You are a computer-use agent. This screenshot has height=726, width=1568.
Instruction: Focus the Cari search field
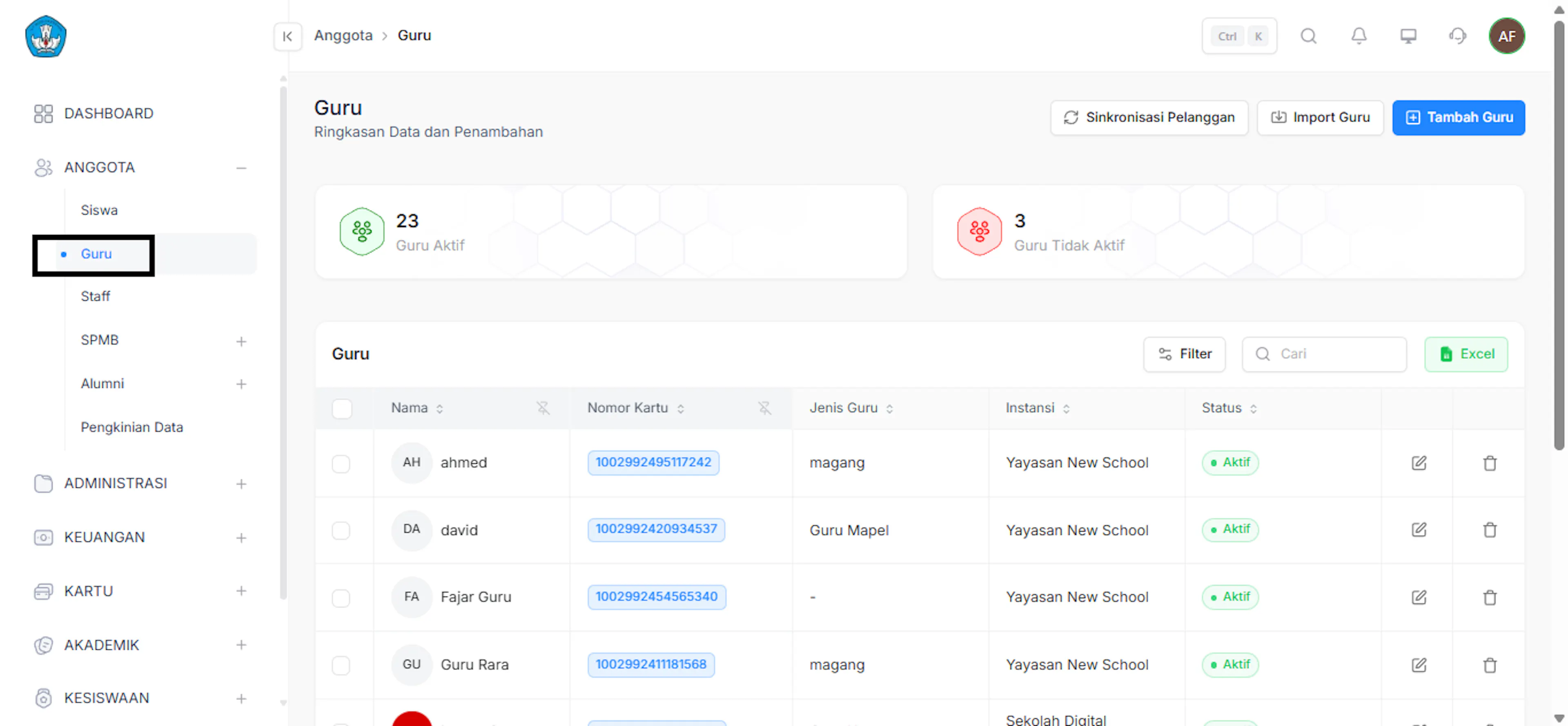(x=1324, y=355)
